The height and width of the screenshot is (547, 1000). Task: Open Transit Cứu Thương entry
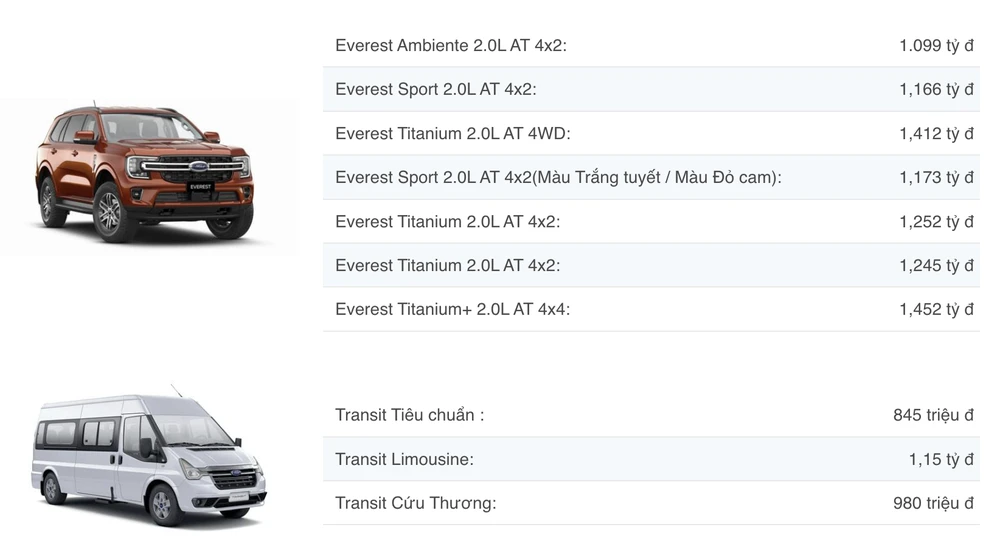(x=416, y=503)
